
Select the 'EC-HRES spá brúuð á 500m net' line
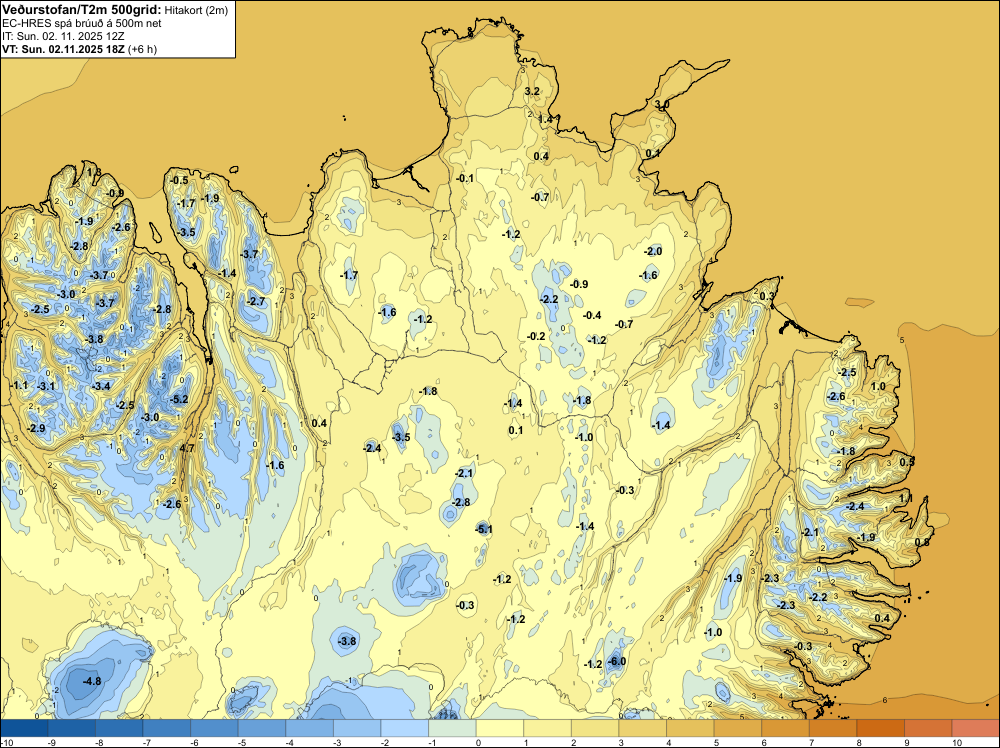82,24
